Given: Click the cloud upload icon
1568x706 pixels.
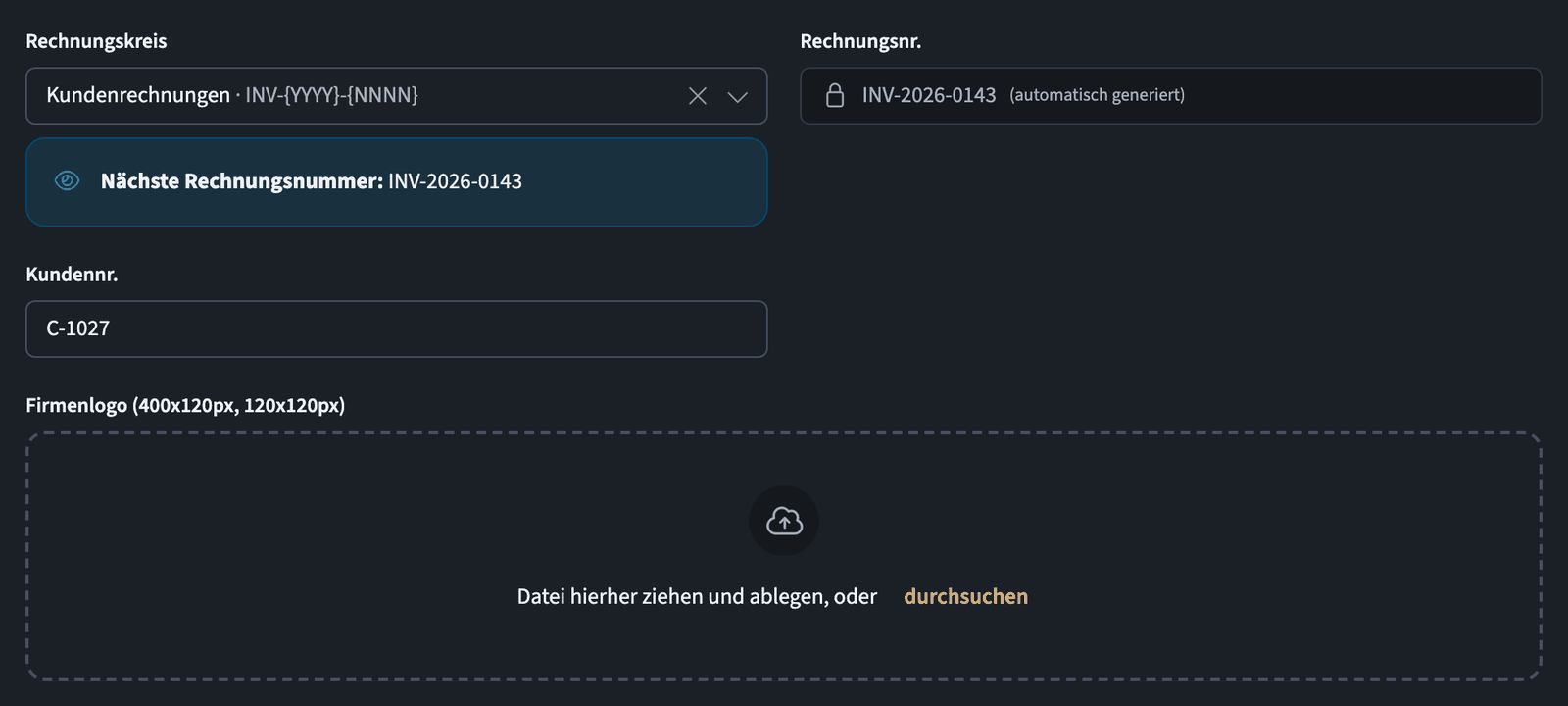Looking at the screenshot, I should tap(784, 521).
